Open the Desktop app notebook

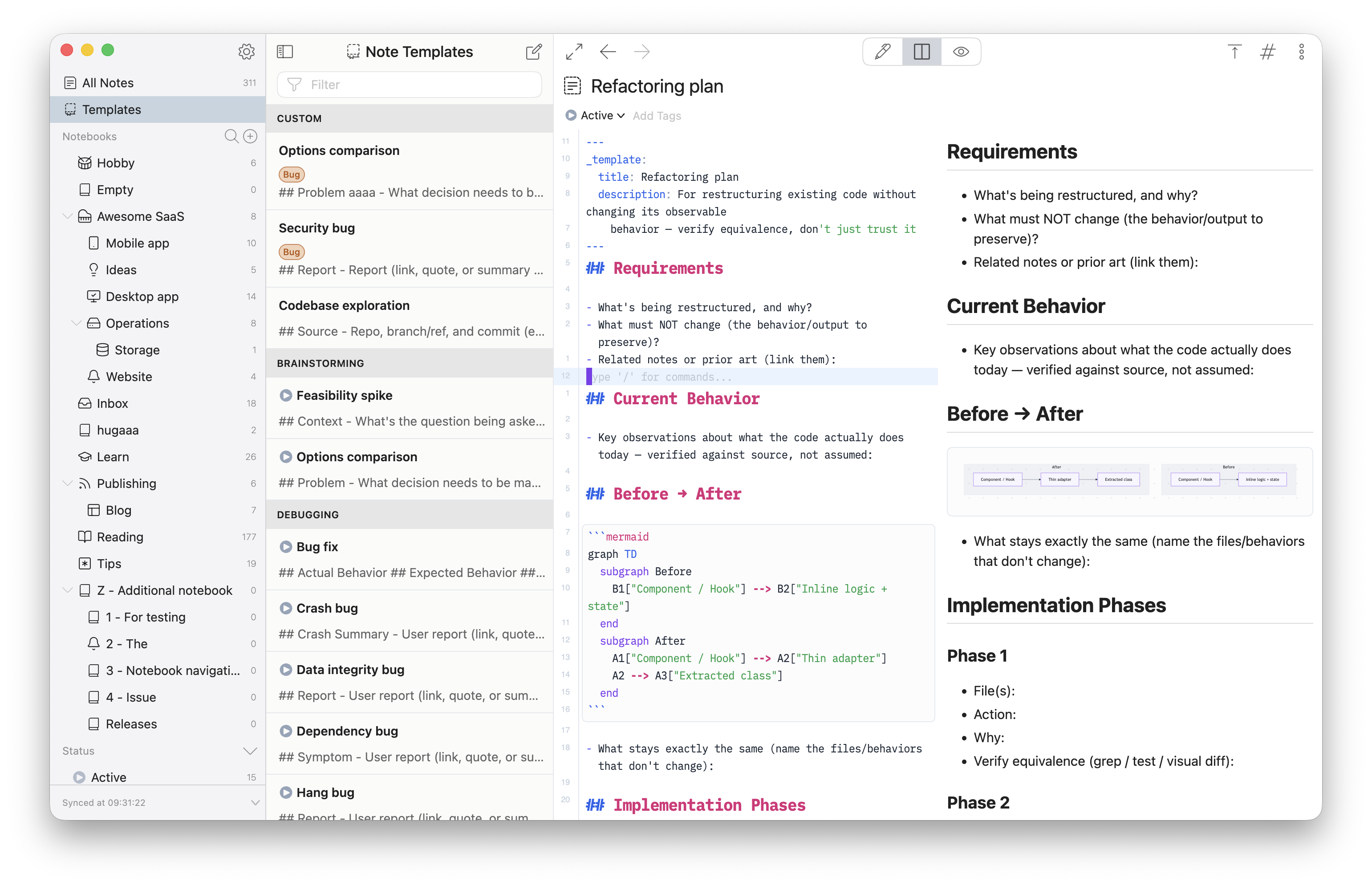pyautogui.click(x=158, y=296)
